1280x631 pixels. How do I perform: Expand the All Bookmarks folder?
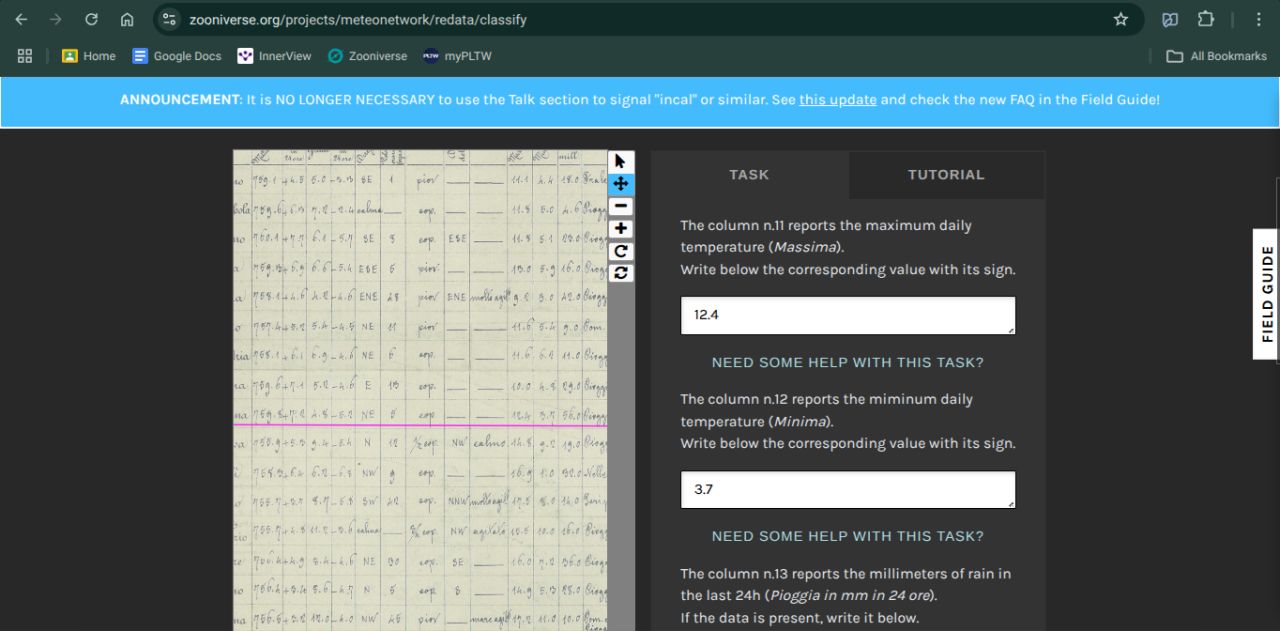point(1216,56)
